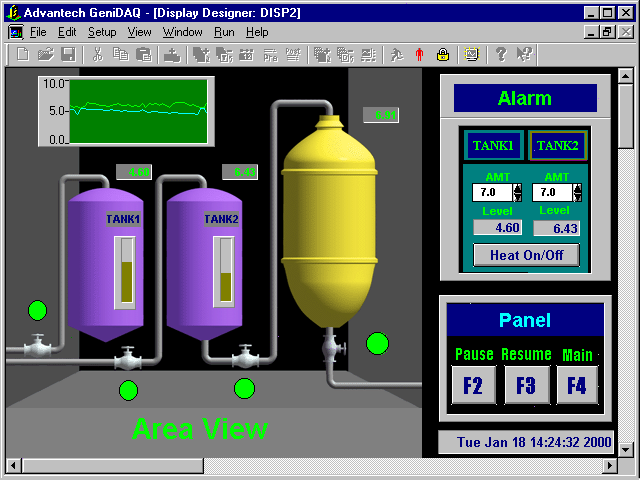Open the Run menu

(224, 32)
